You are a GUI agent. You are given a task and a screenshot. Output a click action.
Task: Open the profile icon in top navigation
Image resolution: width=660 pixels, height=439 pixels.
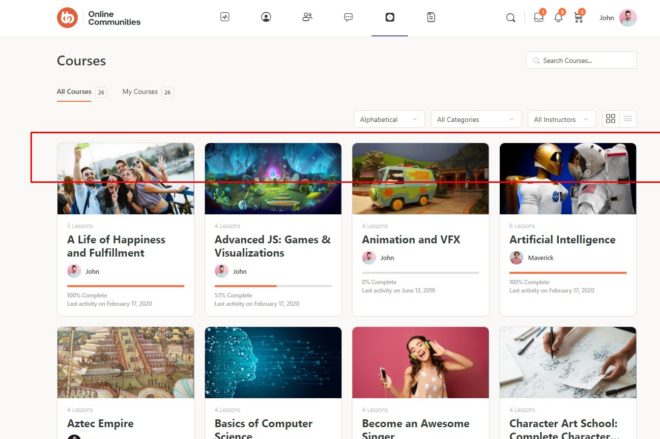[266, 17]
